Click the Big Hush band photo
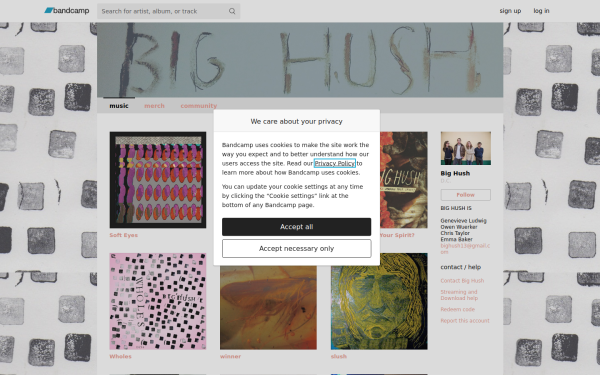The image size is (600, 375). tap(466, 148)
